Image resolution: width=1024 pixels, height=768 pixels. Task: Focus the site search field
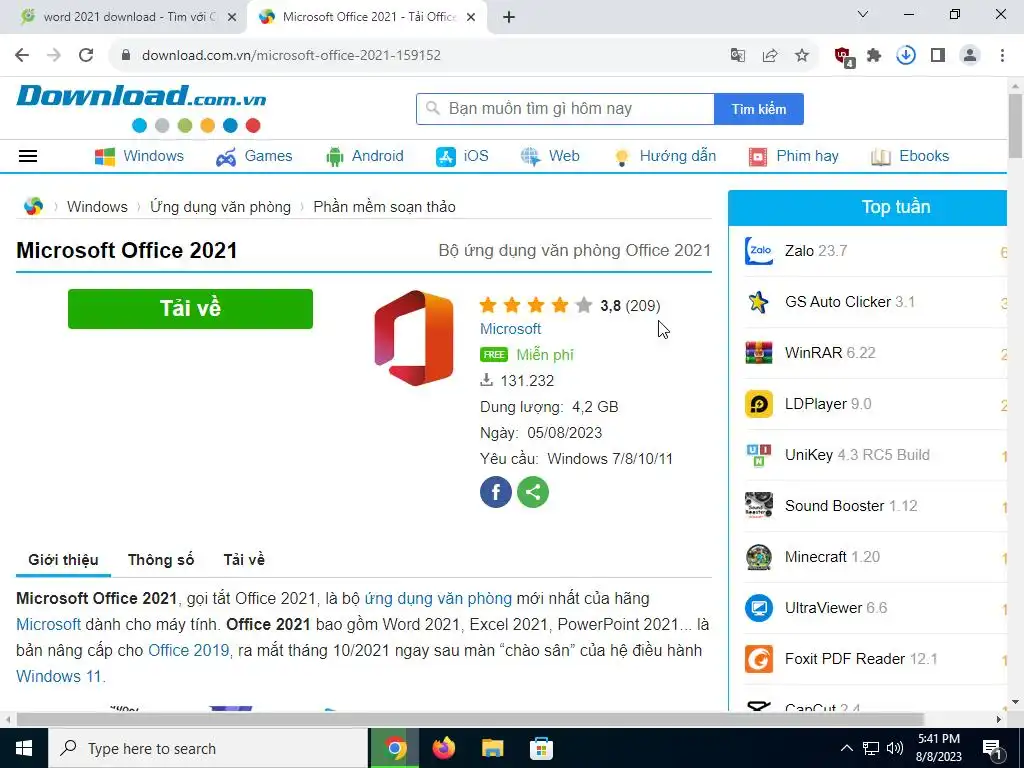(x=566, y=109)
